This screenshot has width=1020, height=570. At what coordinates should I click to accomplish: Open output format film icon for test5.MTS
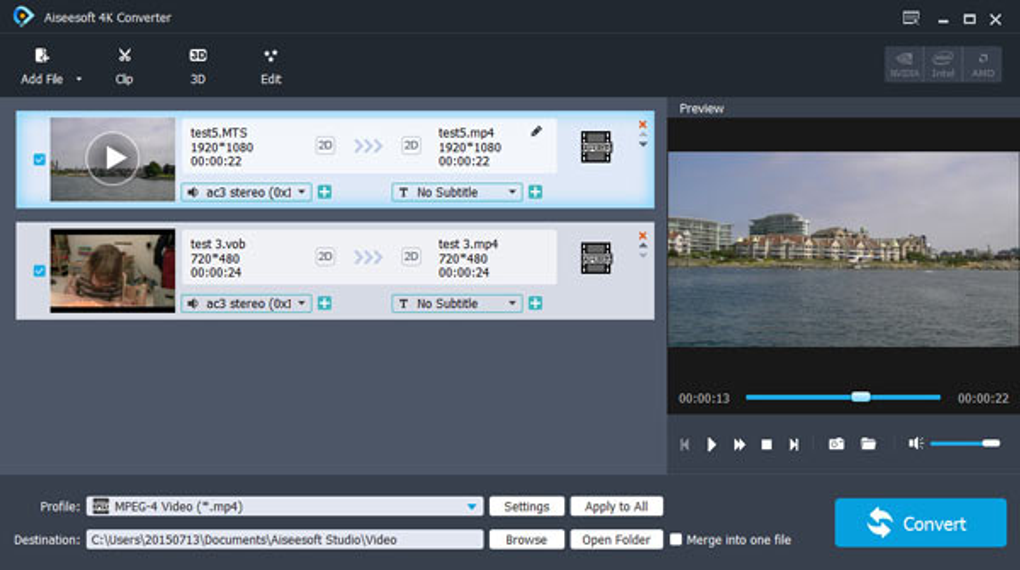pyautogui.click(x=596, y=147)
